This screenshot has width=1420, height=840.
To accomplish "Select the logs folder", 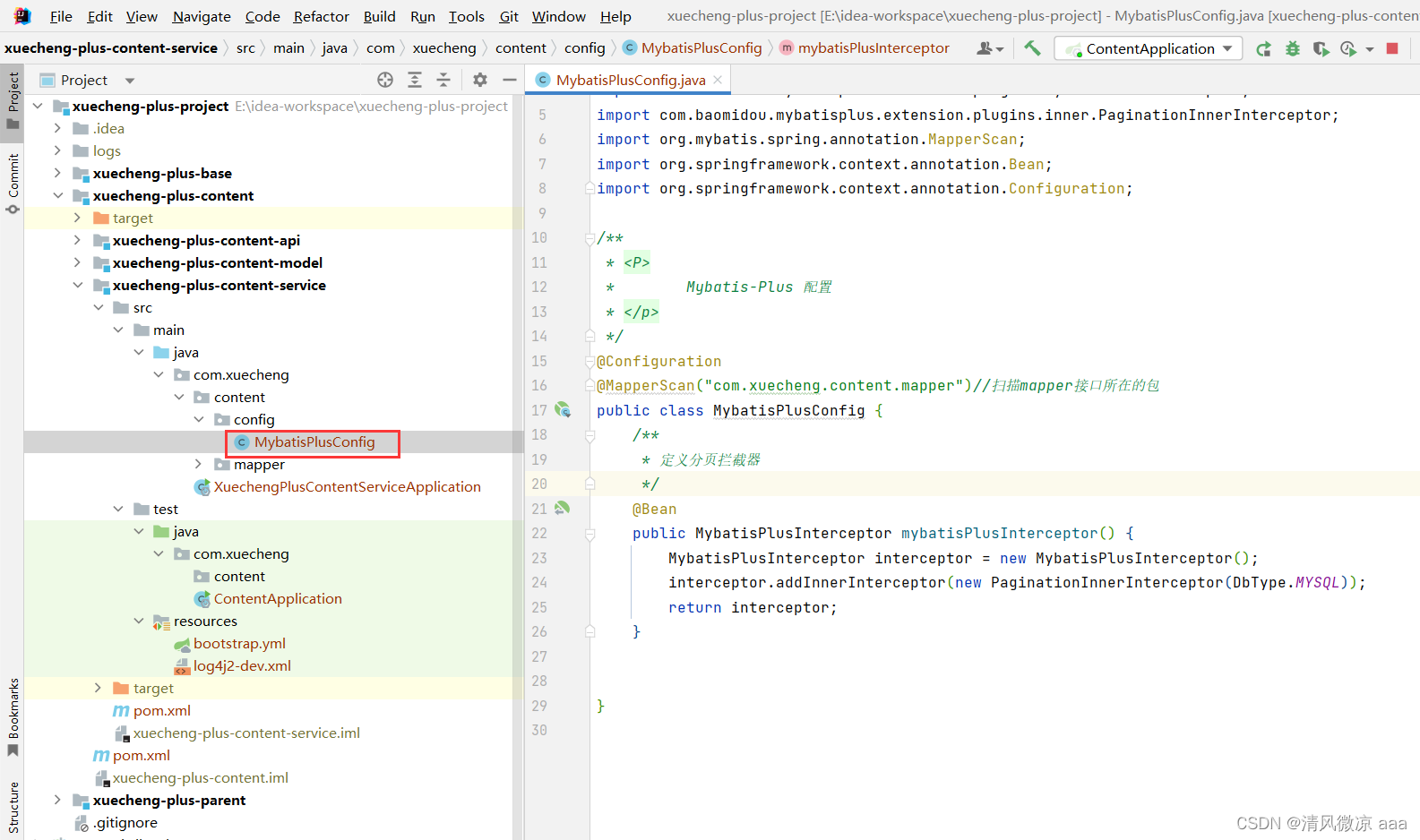I will pyautogui.click(x=107, y=150).
